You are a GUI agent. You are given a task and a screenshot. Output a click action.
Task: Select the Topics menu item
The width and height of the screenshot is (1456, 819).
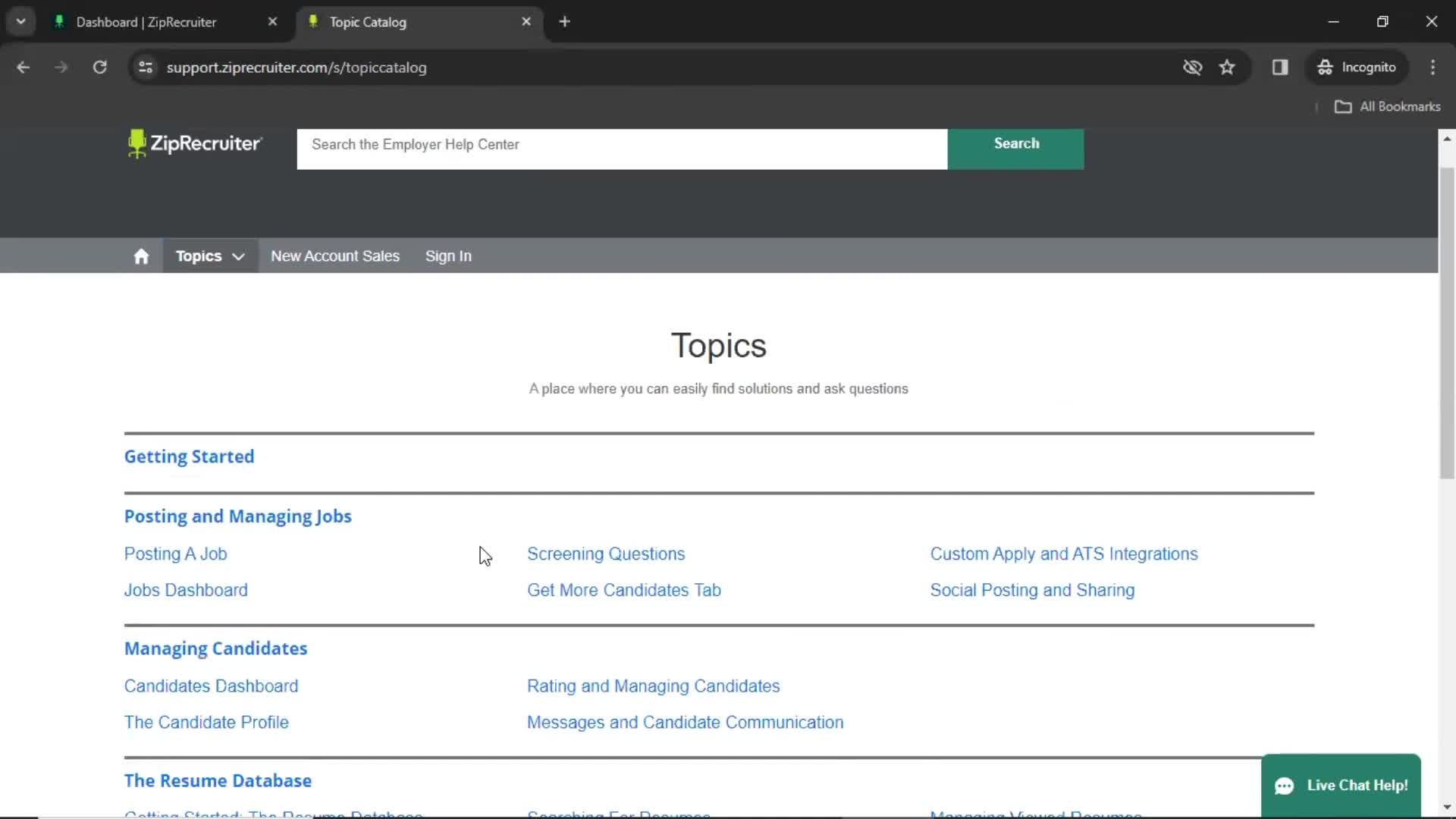point(199,255)
